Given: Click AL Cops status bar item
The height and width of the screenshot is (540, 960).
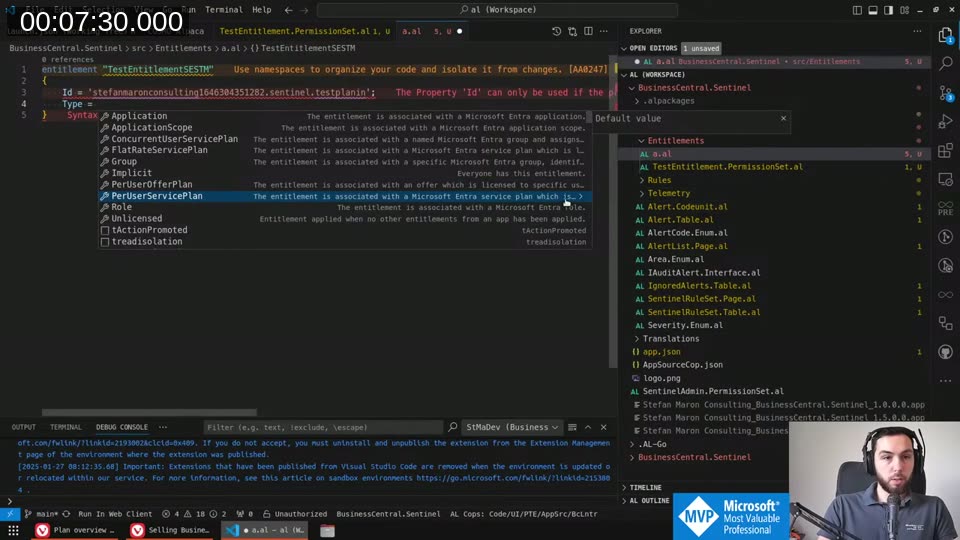Looking at the screenshot, I should tap(523, 514).
